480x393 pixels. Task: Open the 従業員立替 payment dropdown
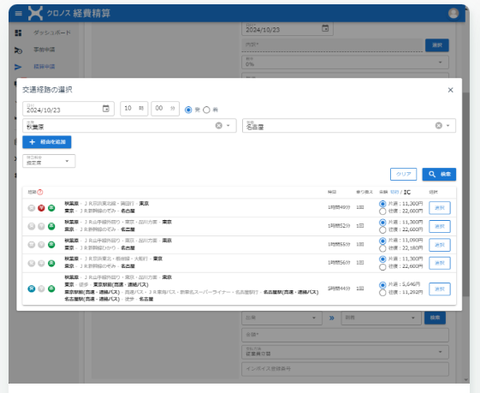click(x=345, y=352)
